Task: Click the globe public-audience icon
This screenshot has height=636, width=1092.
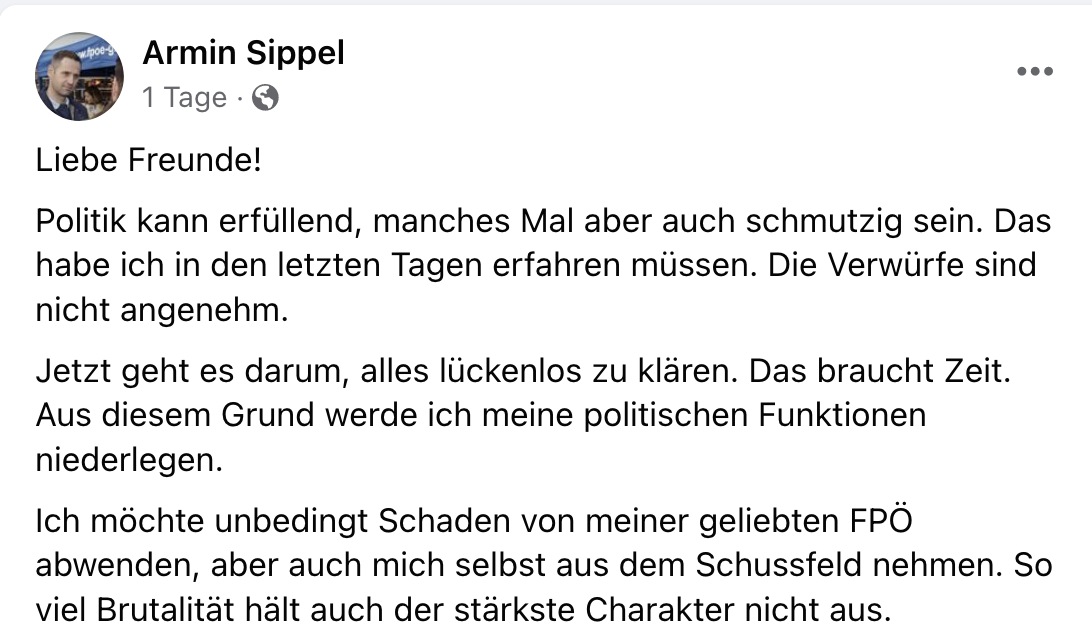Action: 265,98
